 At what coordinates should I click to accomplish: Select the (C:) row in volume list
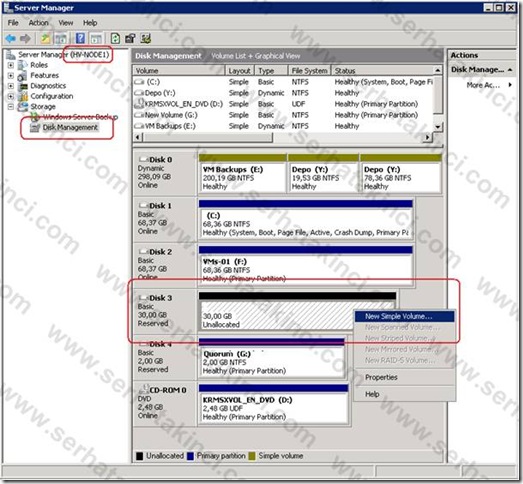coord(284,82)
